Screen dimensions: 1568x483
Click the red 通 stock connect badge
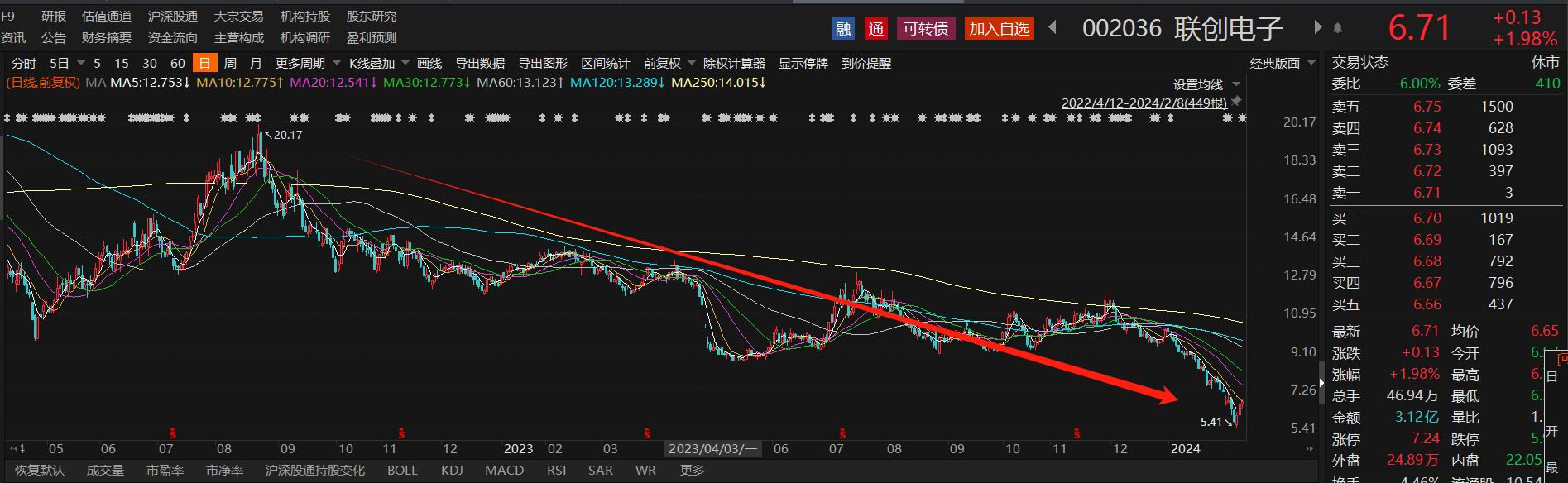pyautogui.click(x=875, y=29)
